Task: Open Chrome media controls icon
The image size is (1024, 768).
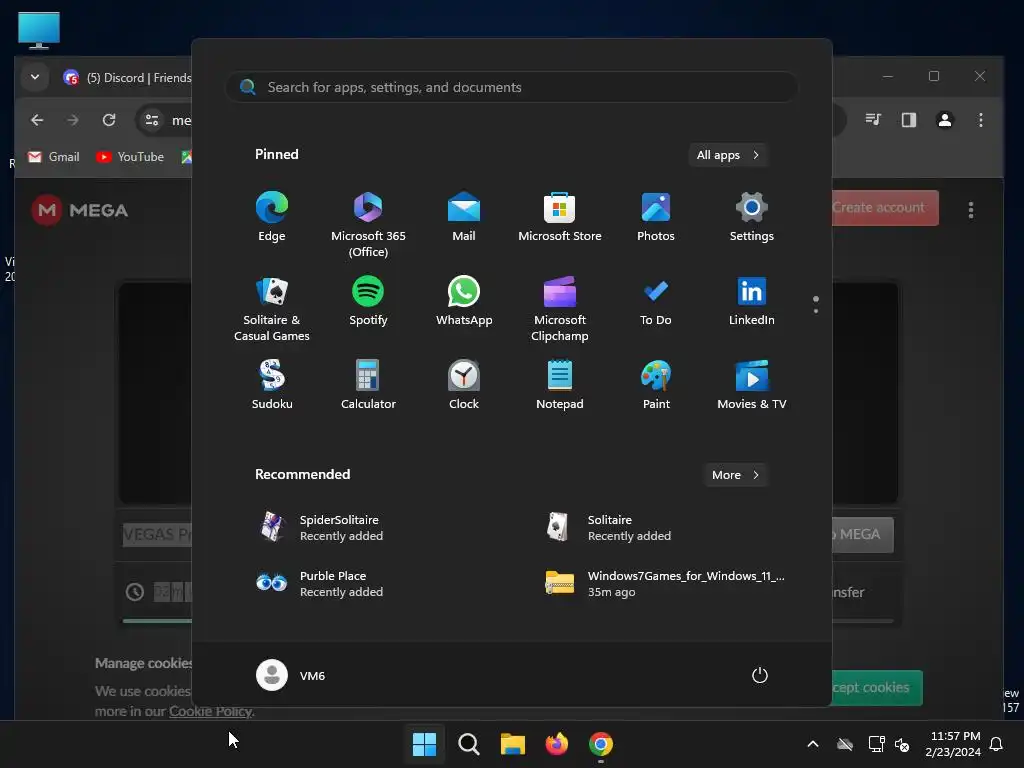Action: 873,120
